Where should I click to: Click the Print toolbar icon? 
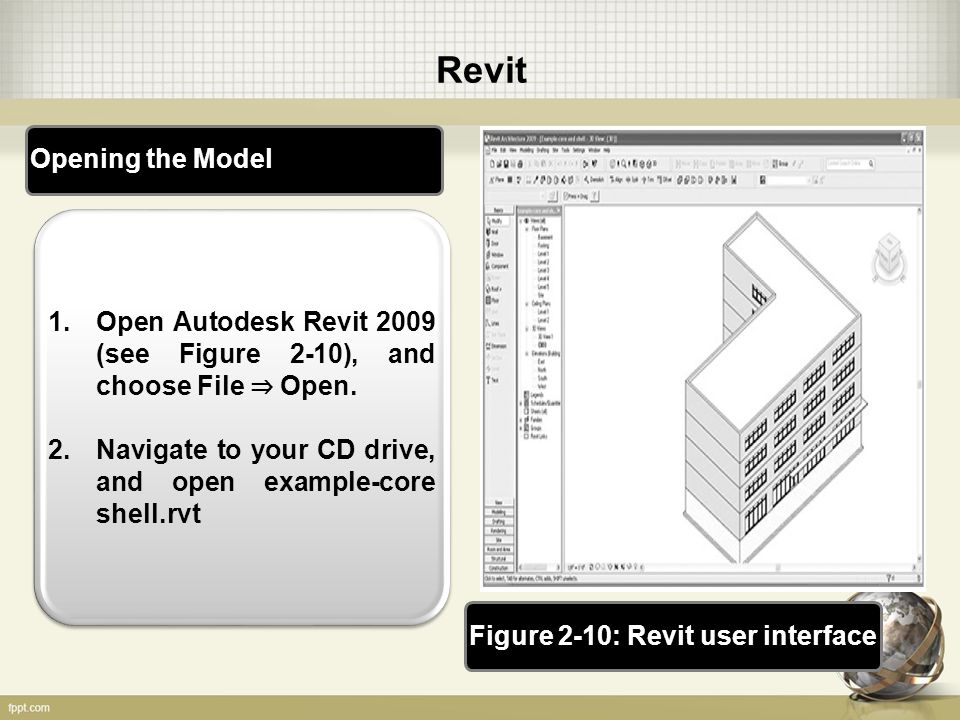click(520, 163)
